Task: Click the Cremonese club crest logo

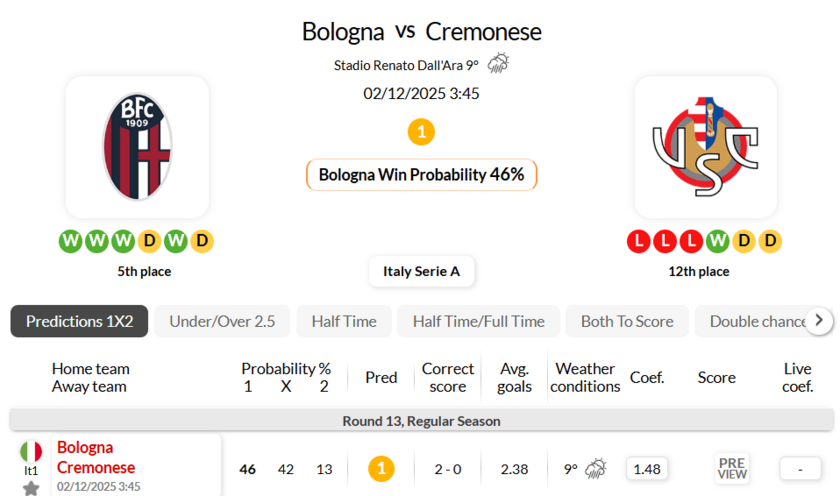Action: (705, 146)
